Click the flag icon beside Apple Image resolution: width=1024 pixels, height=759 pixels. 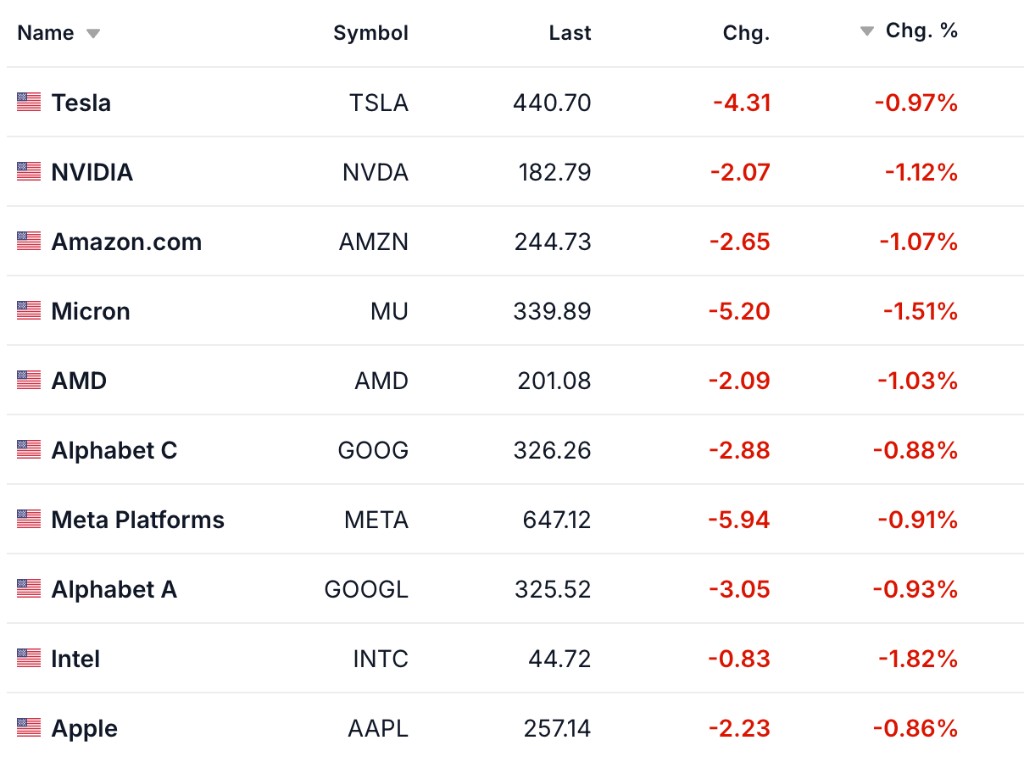(29, 728)
